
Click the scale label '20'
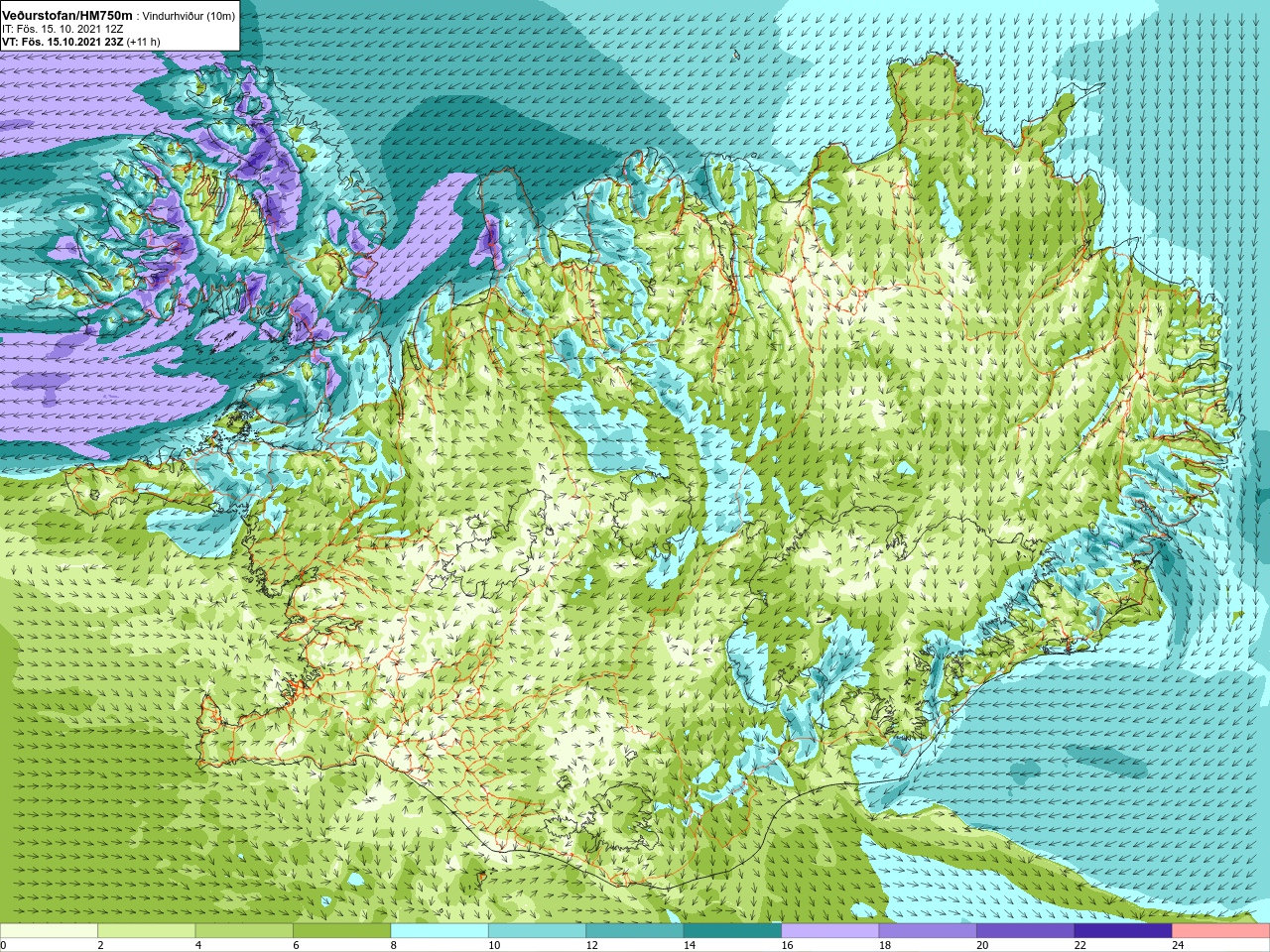pyautogui.click(x=982, y=945)
